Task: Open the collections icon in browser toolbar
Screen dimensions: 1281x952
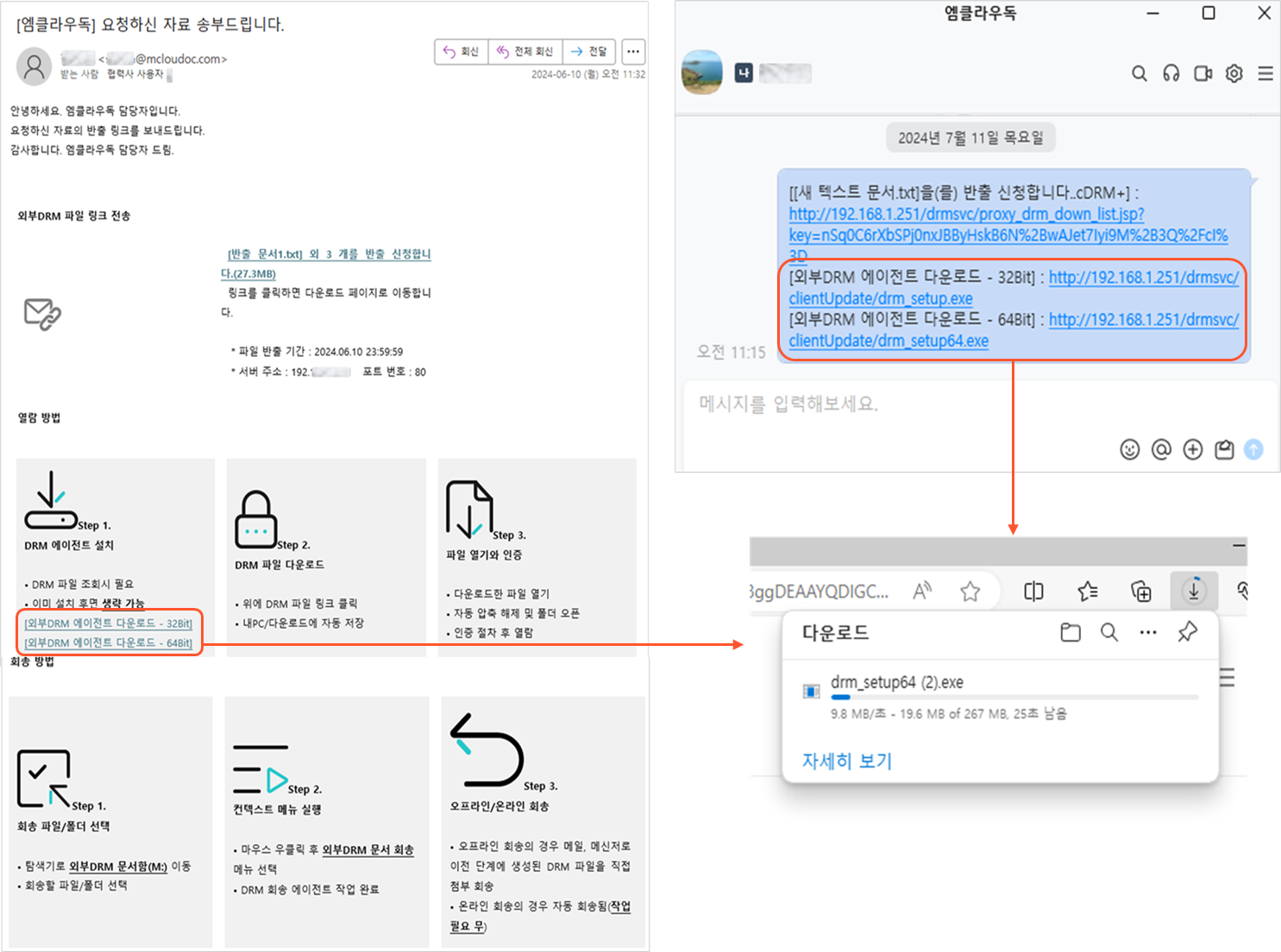Action: [1141, 592]
